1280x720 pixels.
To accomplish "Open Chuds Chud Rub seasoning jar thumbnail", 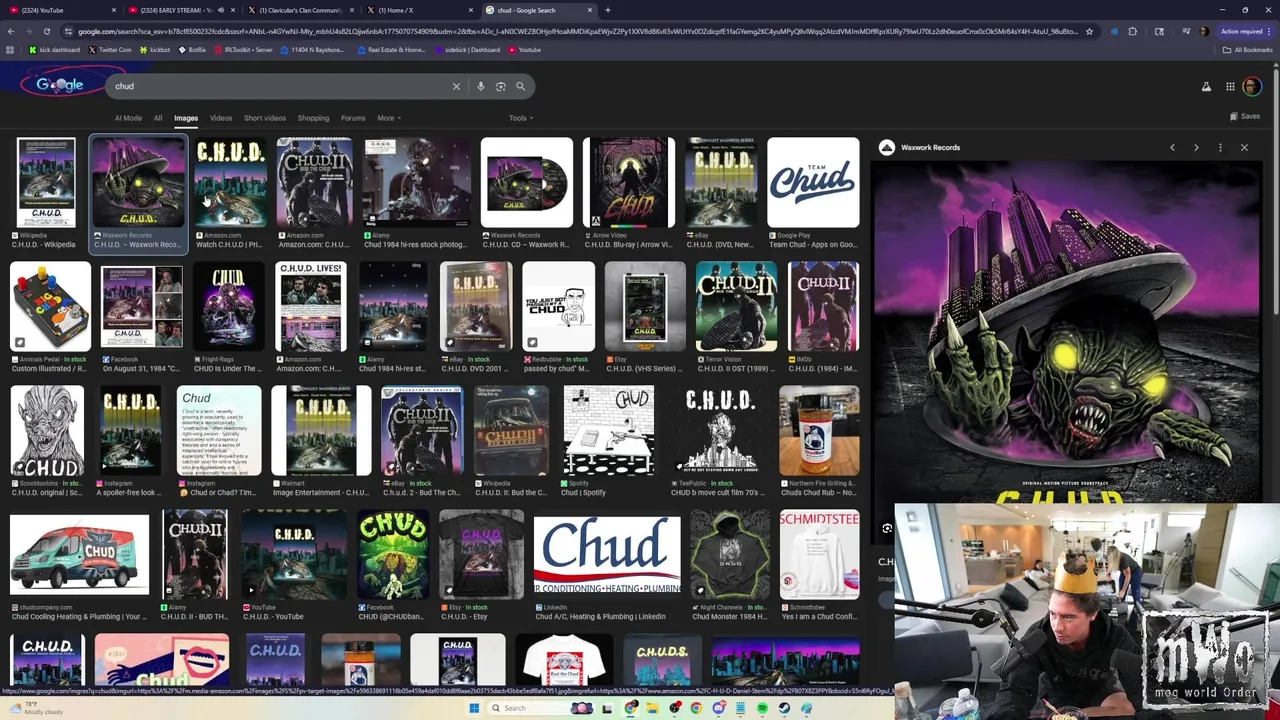I will coord(819,430).
